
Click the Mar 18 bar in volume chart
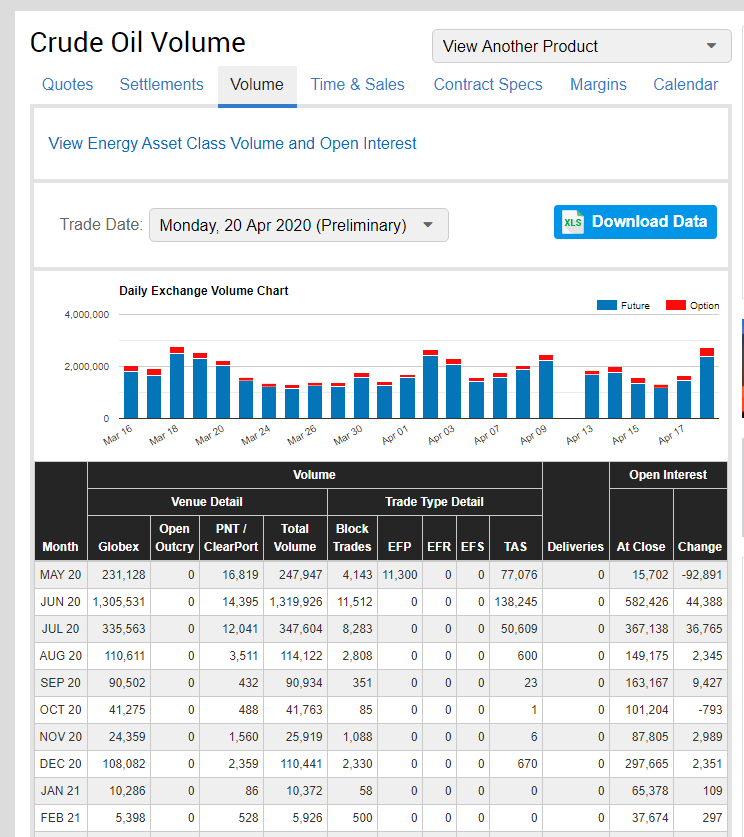176,385
